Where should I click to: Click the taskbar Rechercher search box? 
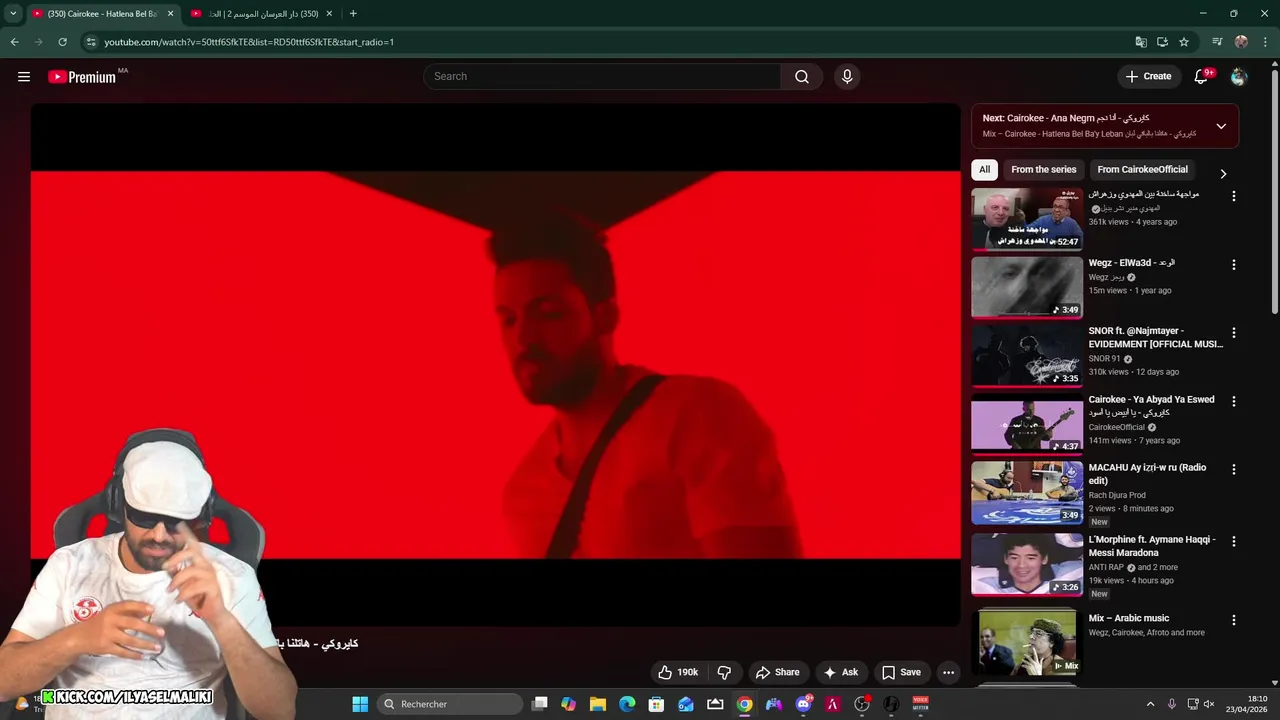[x=450, y=704]
